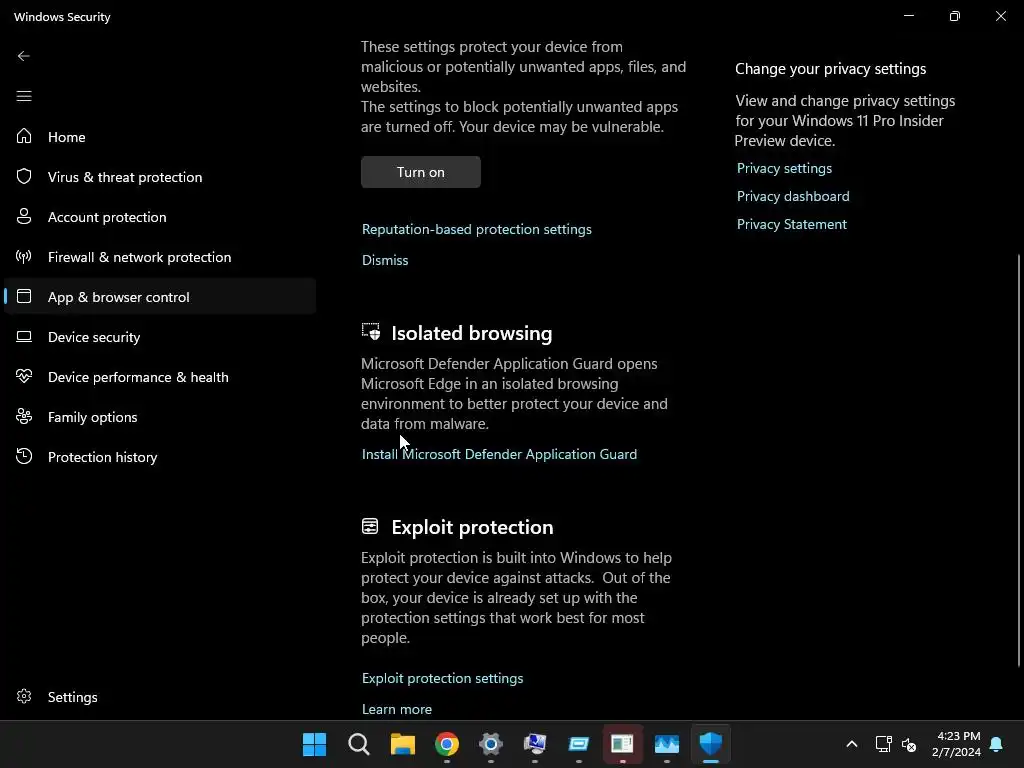View Protection history
This screenshot has width=1024, height=768.
(x=103, y=457)
